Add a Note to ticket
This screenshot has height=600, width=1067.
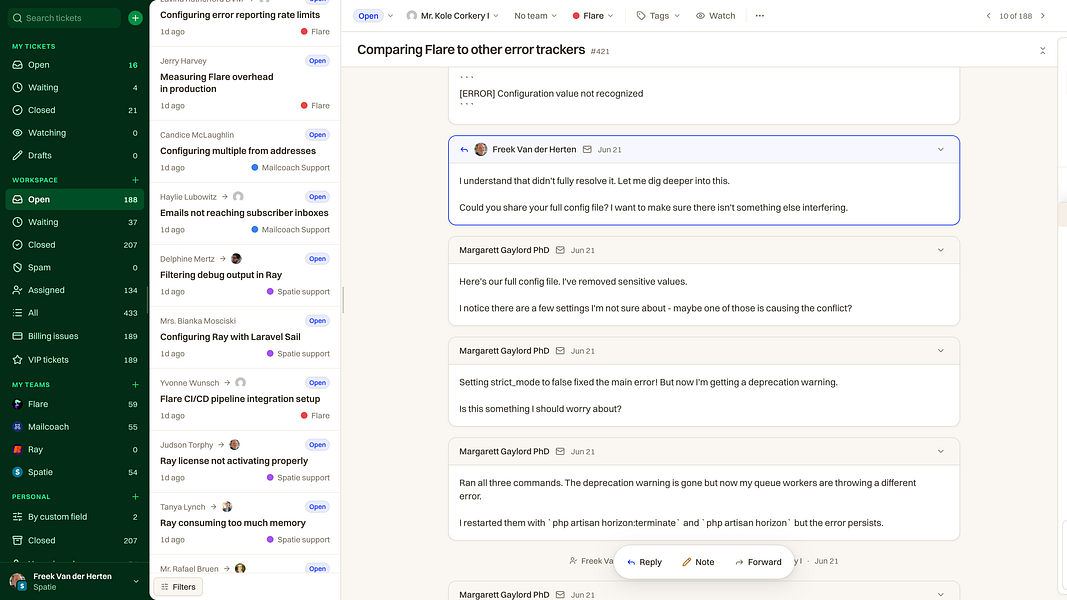tap(698, 562)
